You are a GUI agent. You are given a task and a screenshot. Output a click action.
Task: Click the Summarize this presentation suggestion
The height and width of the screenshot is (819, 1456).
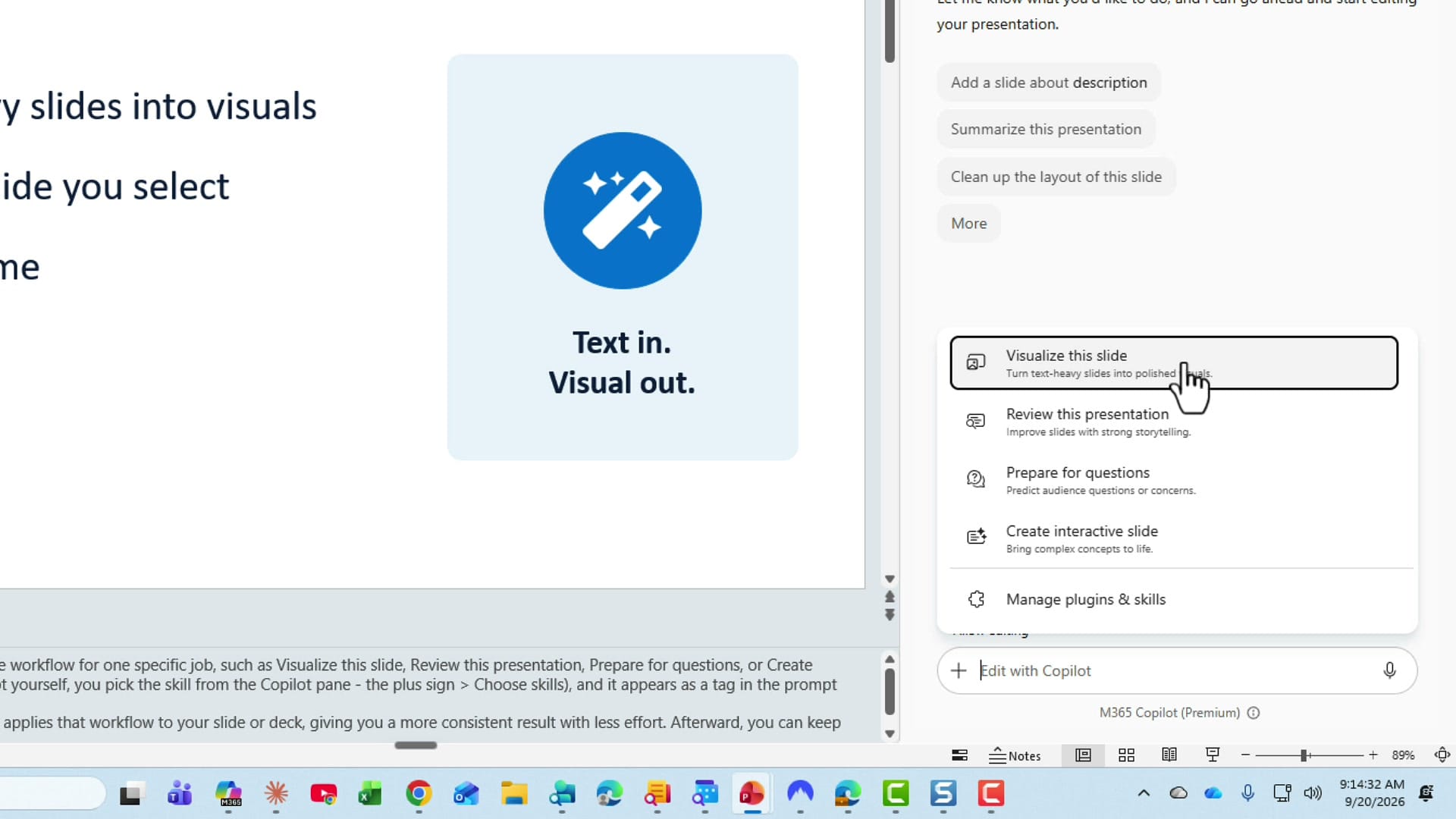(x=1046, y=129)
